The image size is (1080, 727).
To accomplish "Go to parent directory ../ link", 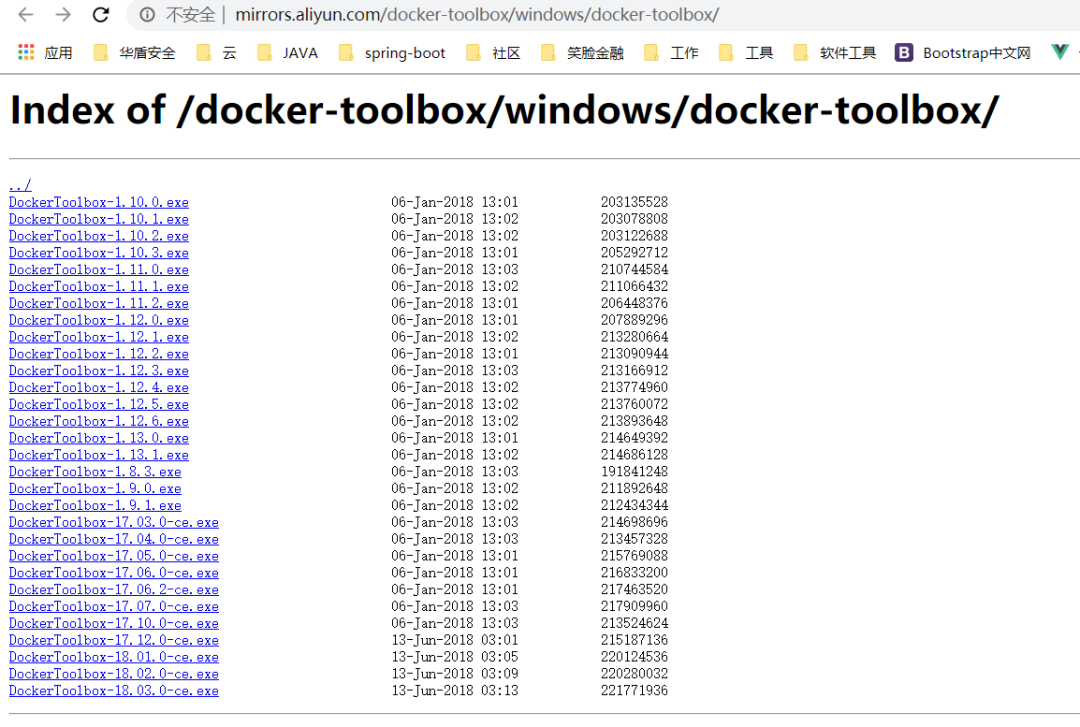I will pos(20,185).
